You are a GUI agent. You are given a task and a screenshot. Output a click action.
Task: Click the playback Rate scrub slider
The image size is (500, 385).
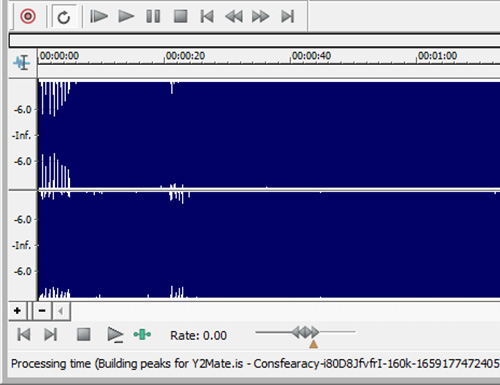(x=305, y=332)
